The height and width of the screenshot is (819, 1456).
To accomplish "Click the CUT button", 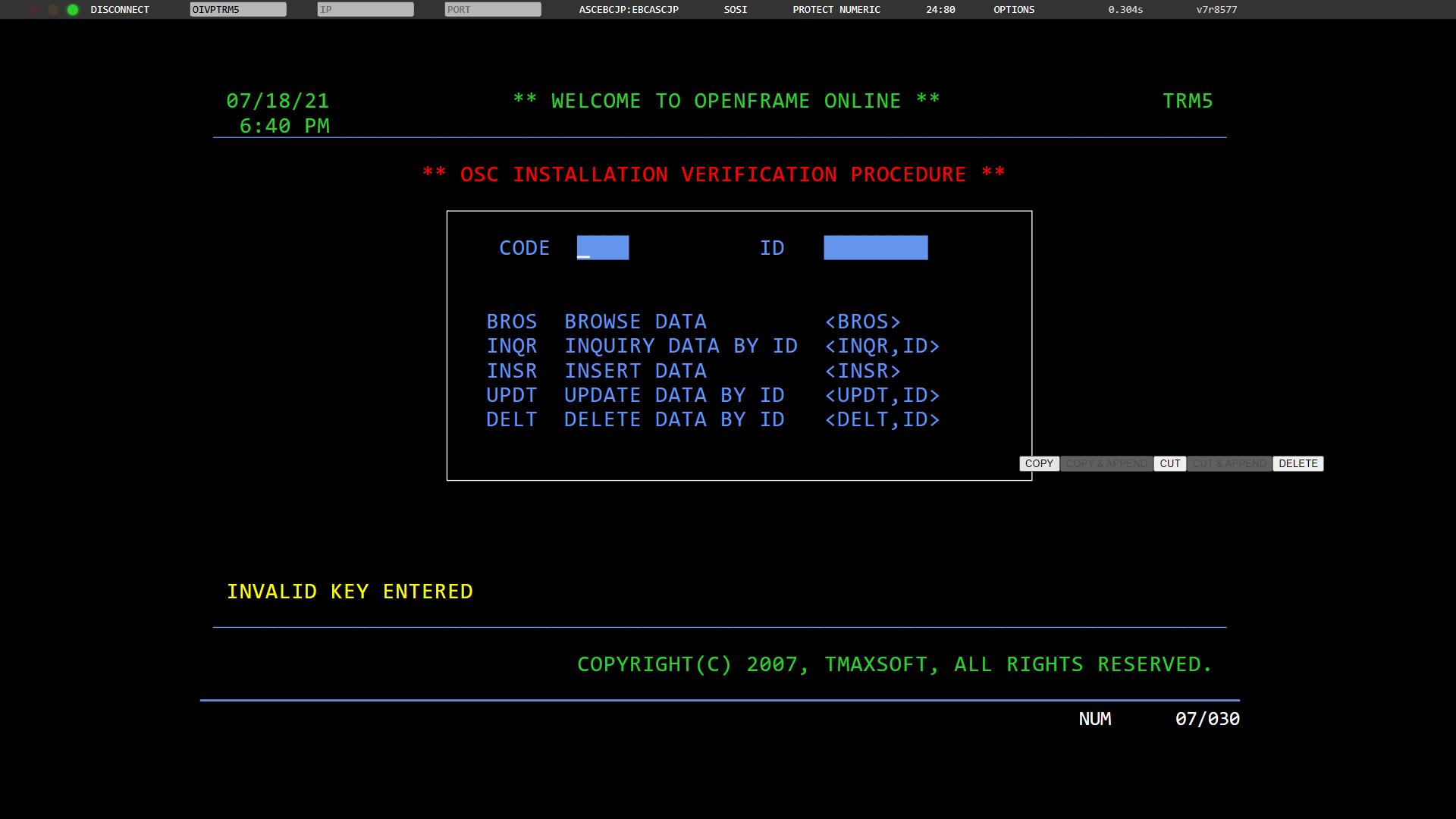I will click(x=1169, y=463).
